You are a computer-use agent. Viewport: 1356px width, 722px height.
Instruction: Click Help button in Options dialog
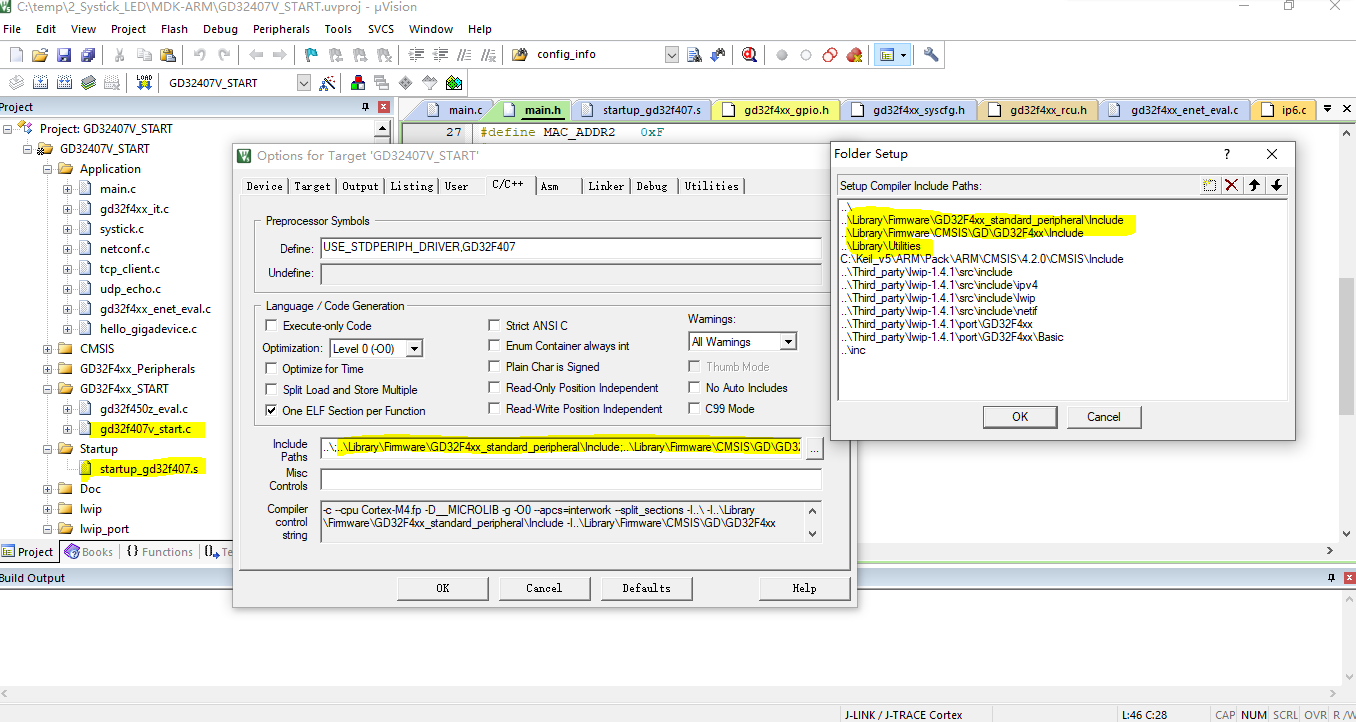[804, 588]
